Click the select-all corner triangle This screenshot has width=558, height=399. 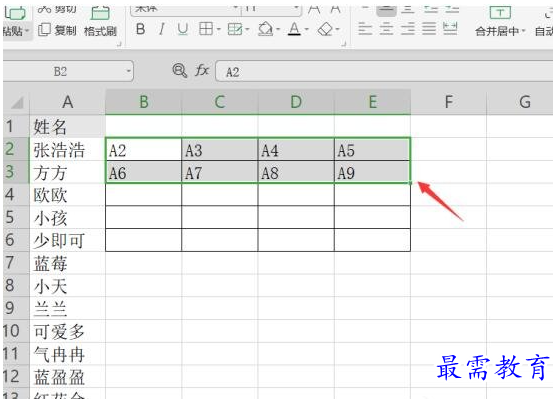pyautogui.click(x=17, y=103)
